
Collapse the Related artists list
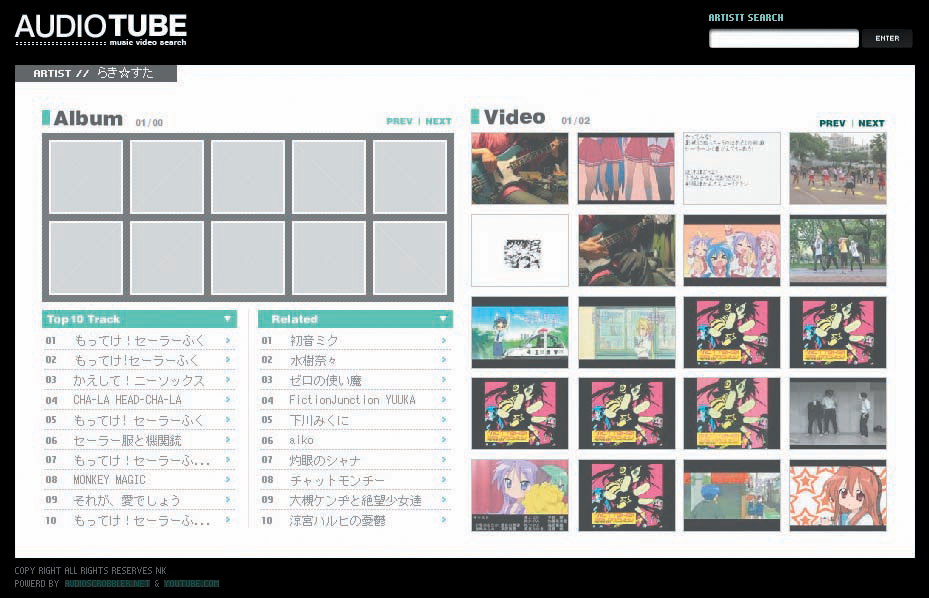point(443,319)
